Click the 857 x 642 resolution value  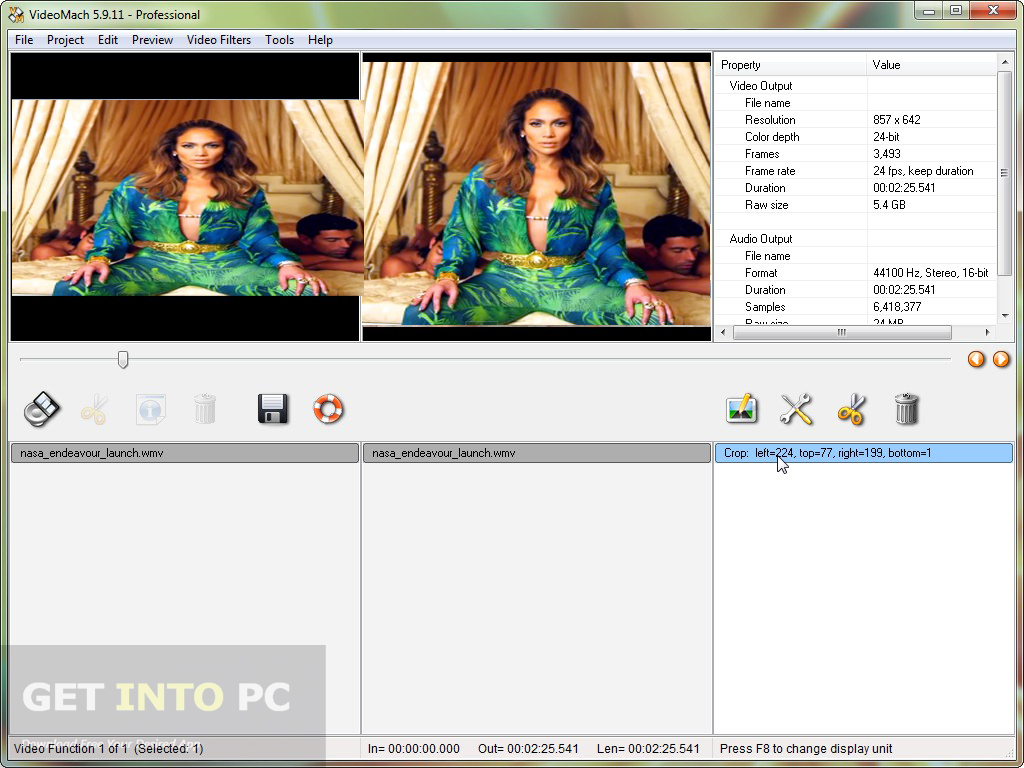tap(897, 120)
